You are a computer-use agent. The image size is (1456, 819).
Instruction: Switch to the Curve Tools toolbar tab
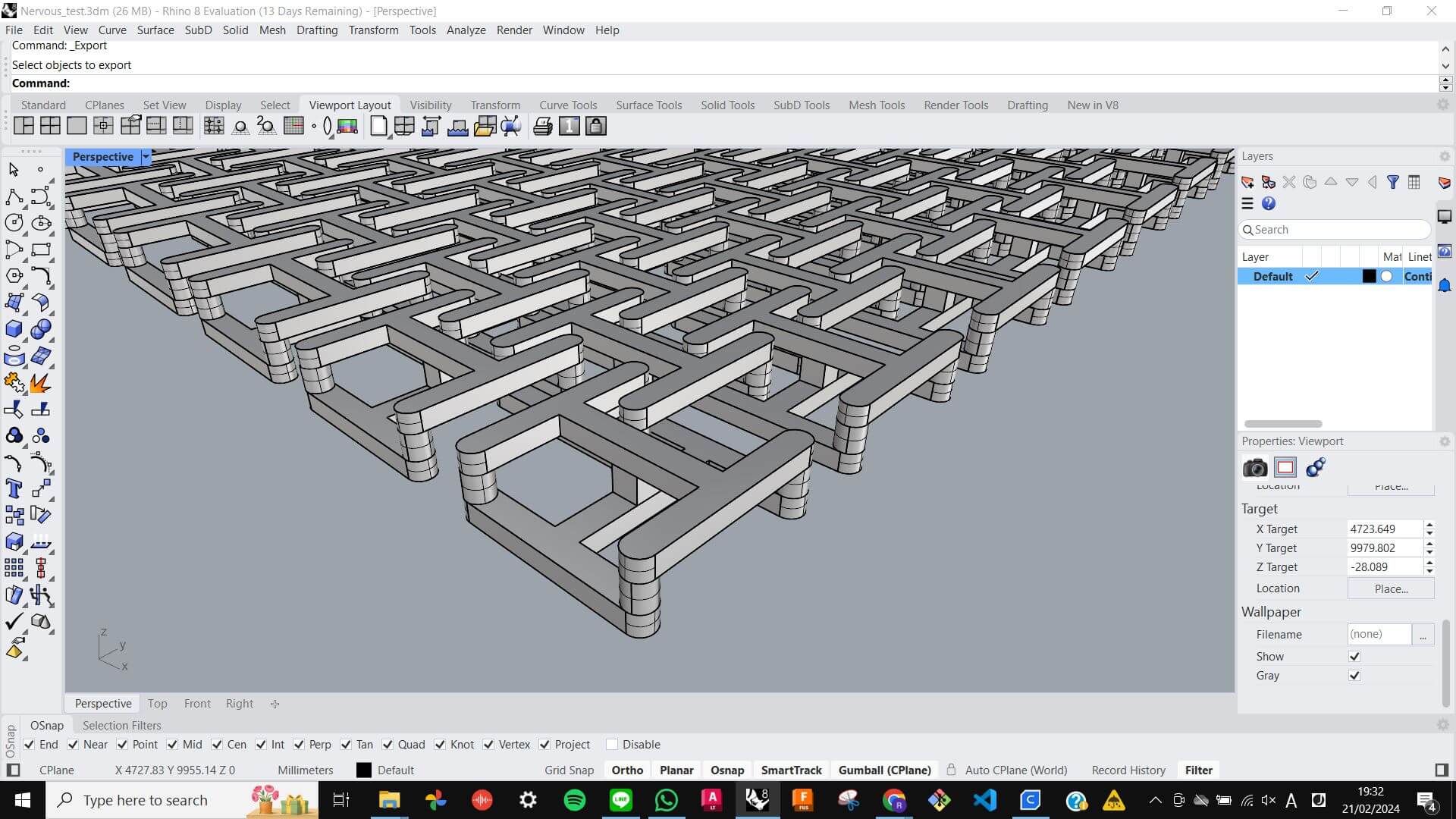[x=568, y=105]
